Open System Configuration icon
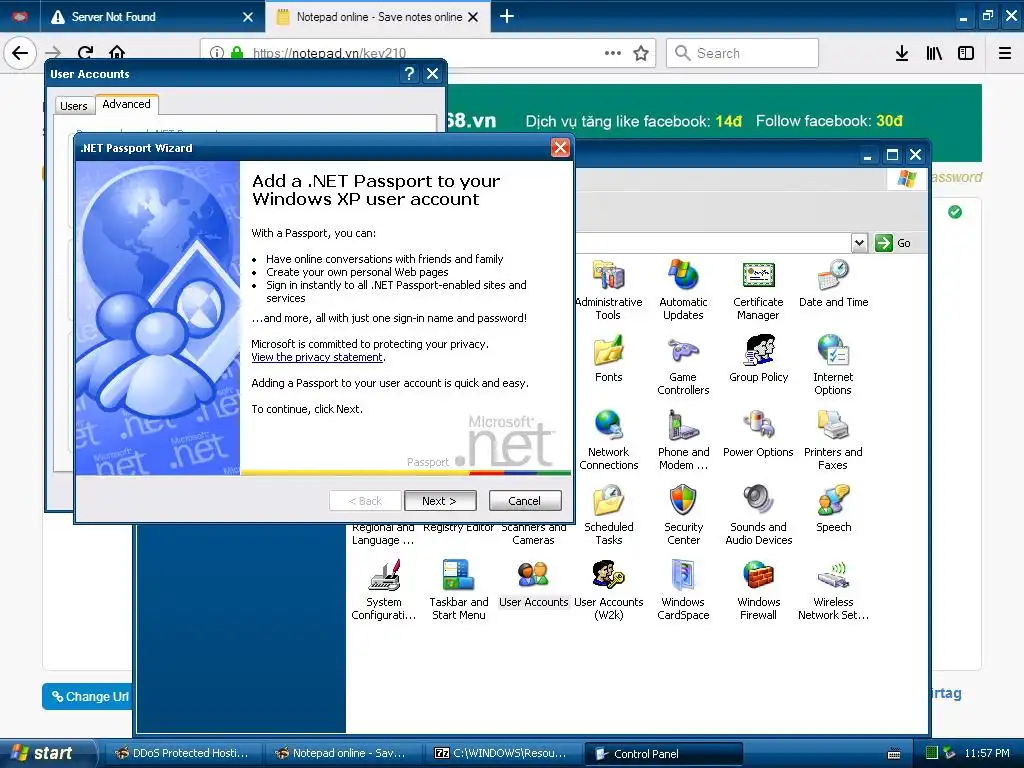Screen dimensions: 1024x768 383,590
